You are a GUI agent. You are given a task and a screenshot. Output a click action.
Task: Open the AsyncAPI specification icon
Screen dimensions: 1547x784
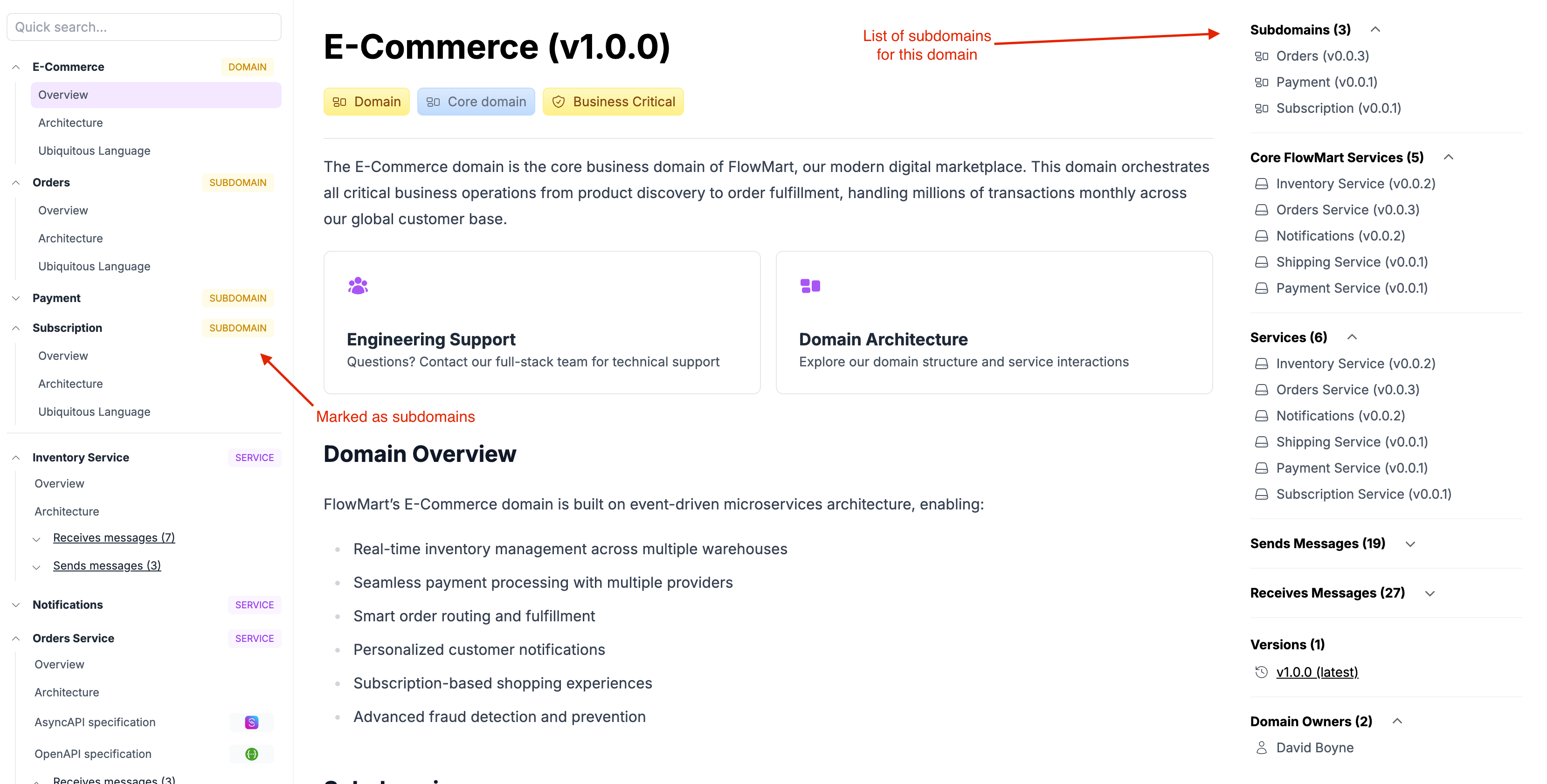coord(252,722)
